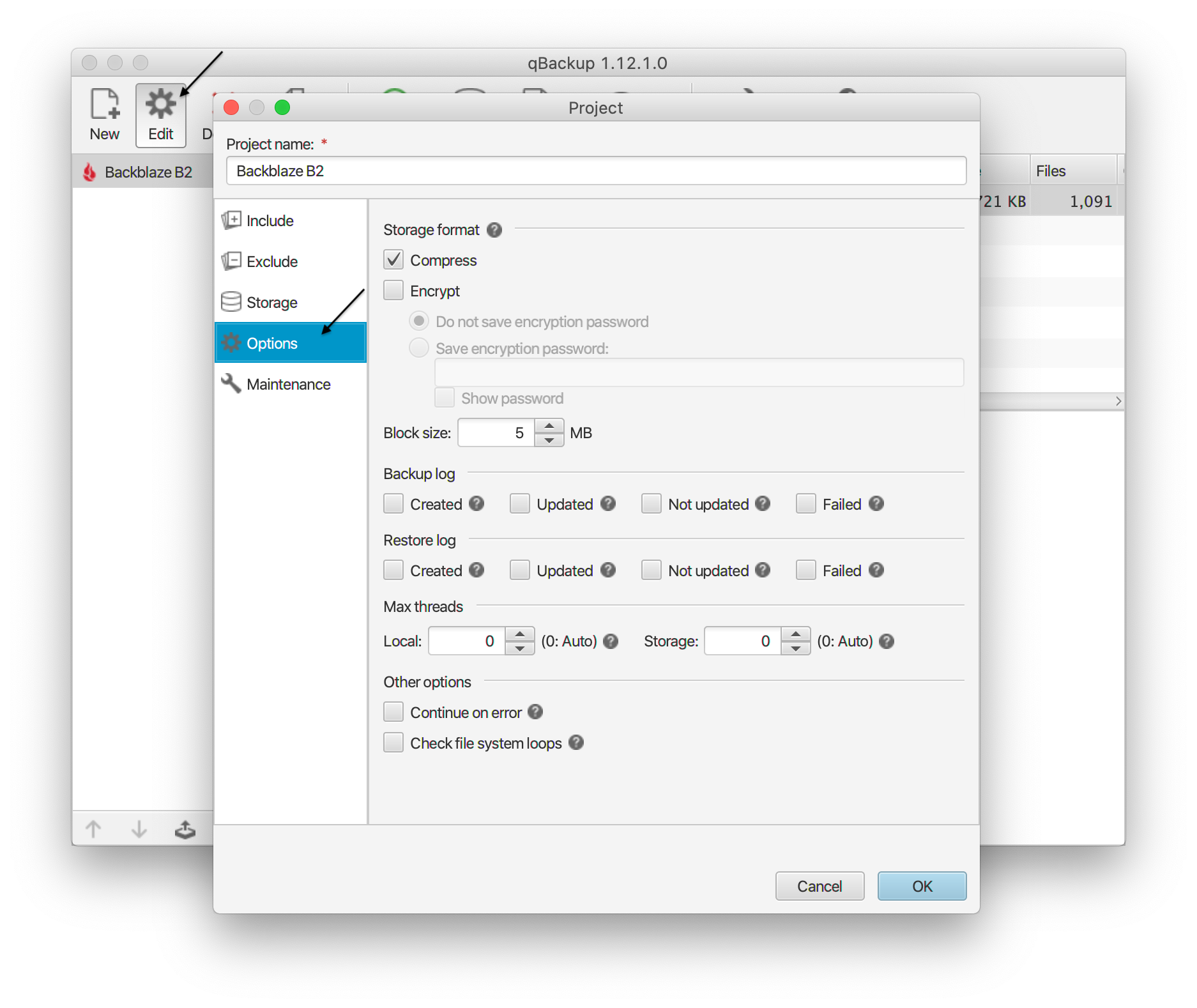Uncheck the Compress checkbox
1197x1008 pixels.
393,260
